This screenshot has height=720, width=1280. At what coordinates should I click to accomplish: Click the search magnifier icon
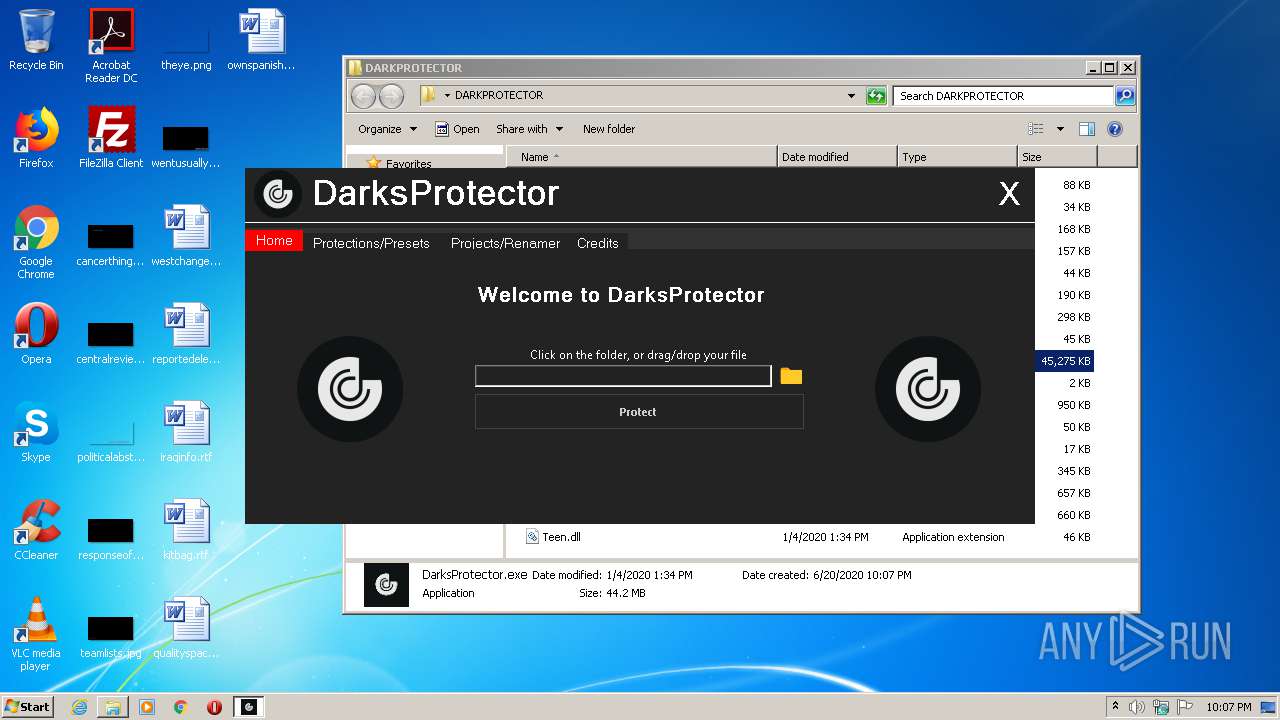click(x=1125, y=96)
